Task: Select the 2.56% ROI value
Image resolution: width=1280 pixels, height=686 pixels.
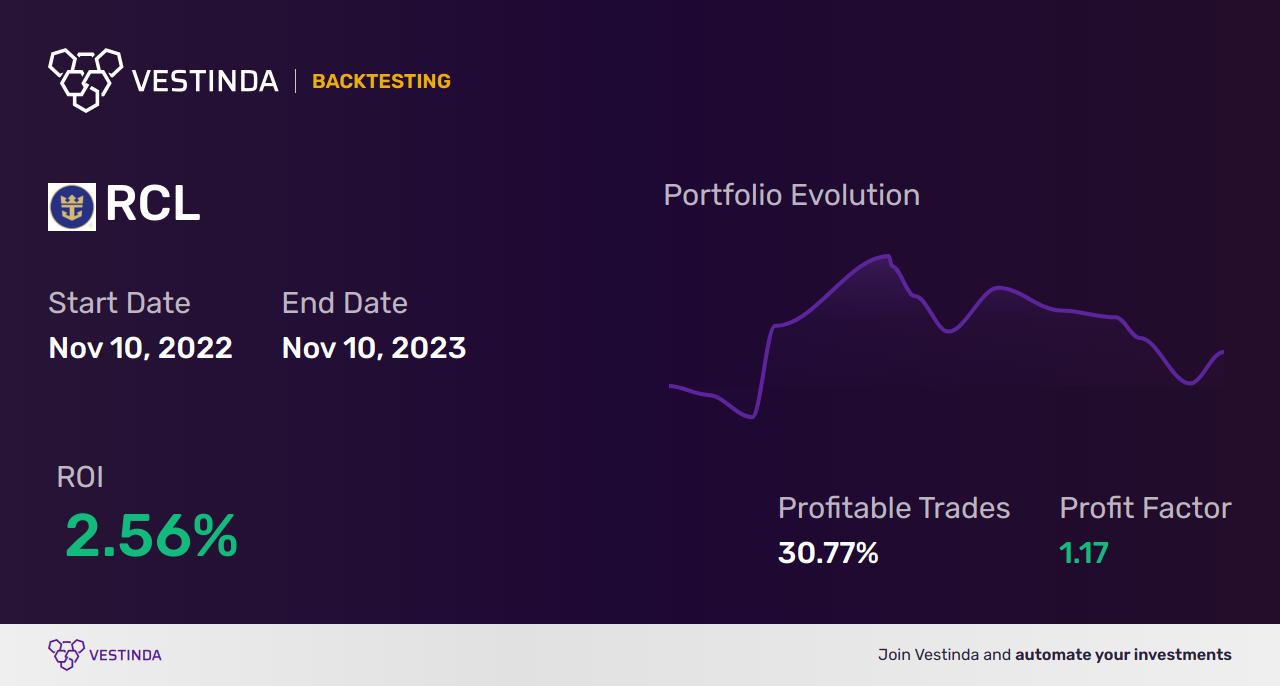Action: tap(151, 535)
